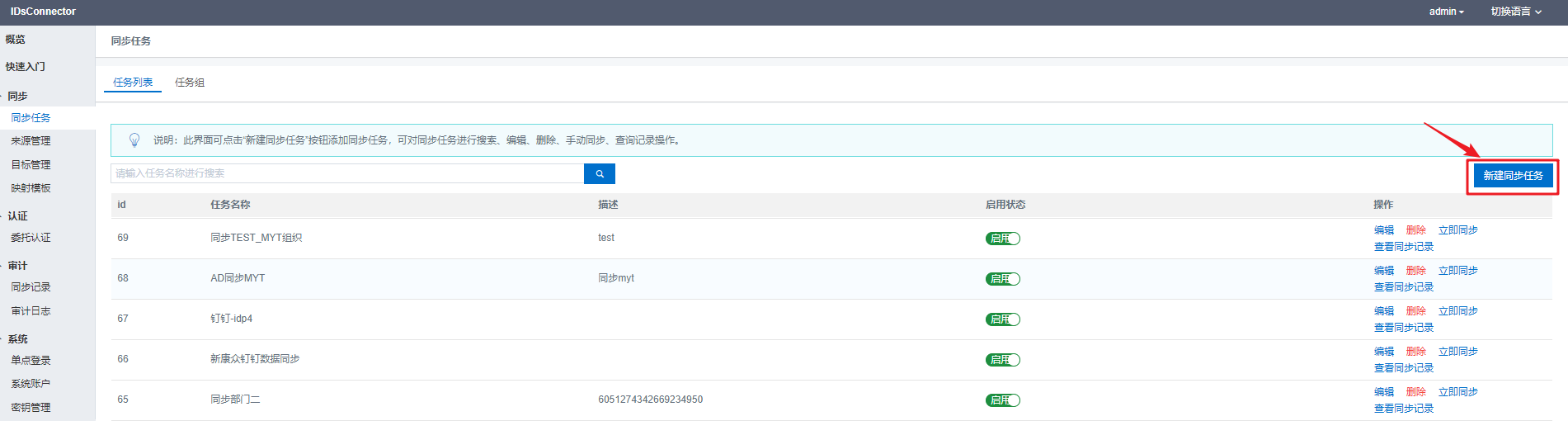
Task: Click the magnifier search icon button
Action: pos(600,174)
